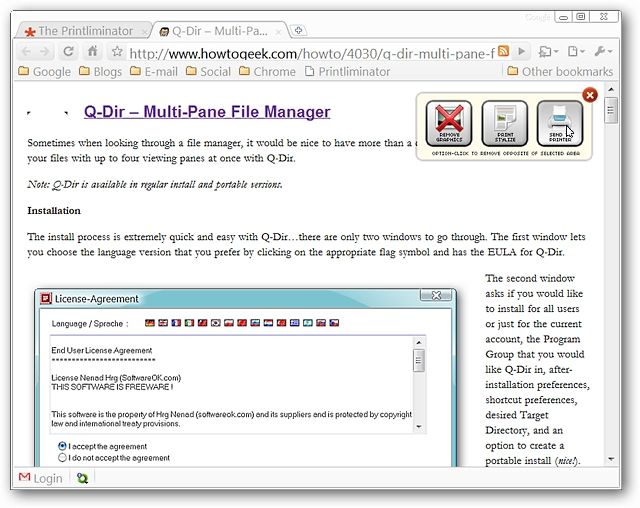Open the Blogs bookmarks folder
The height and width of the screenshot is (508, 640).
100,72
